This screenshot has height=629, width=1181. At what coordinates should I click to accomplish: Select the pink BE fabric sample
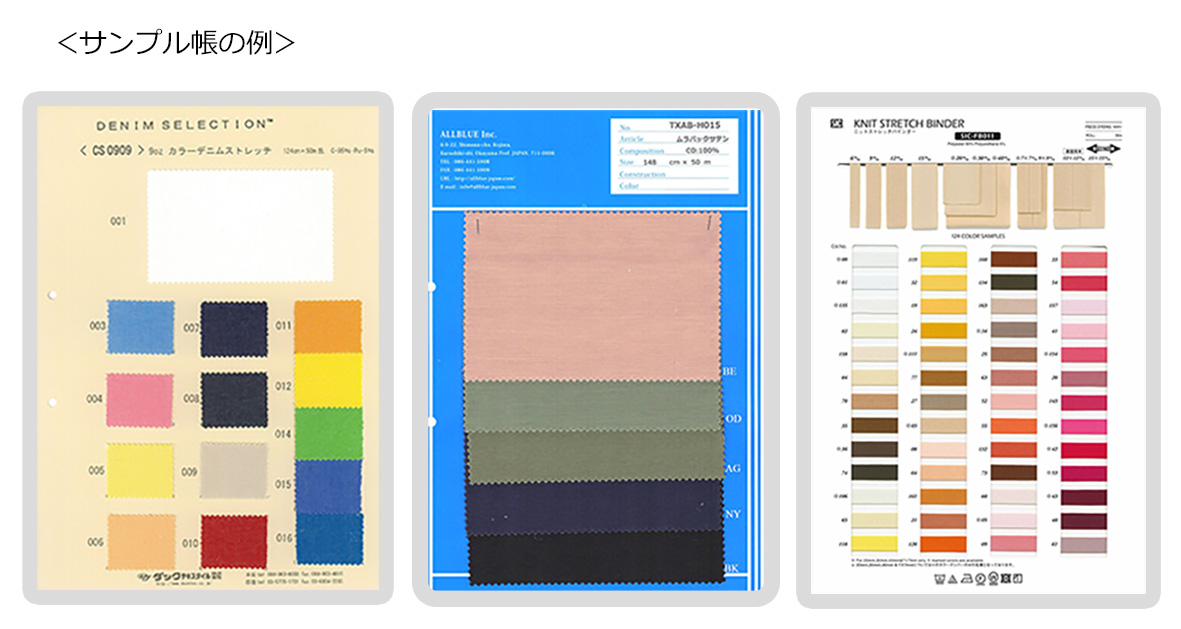point(593,296)
